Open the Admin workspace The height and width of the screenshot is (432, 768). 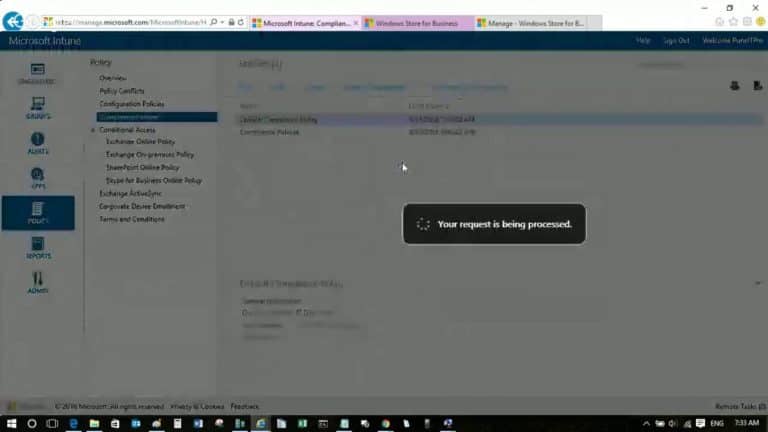coord(38,283)
